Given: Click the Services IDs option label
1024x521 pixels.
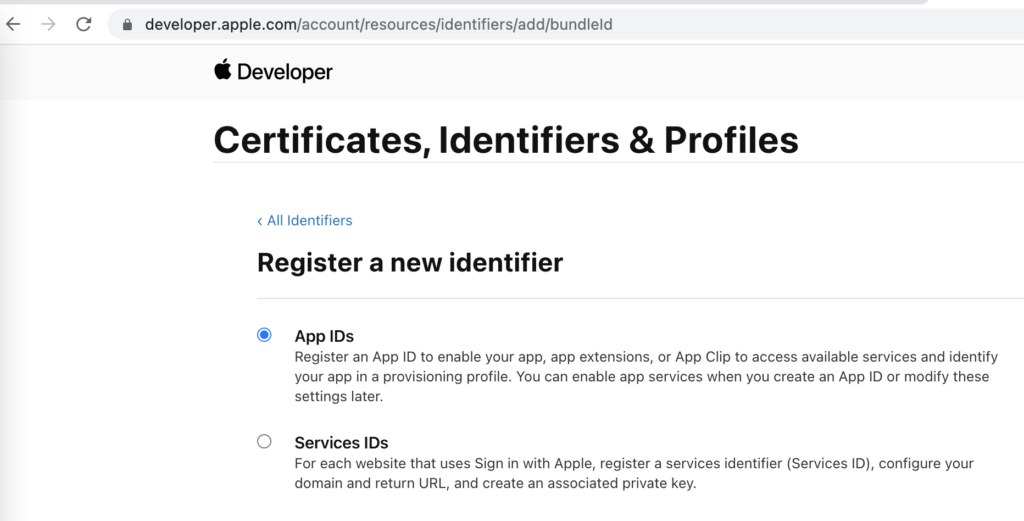Looking at the screenshot, I should click(342, 443).
